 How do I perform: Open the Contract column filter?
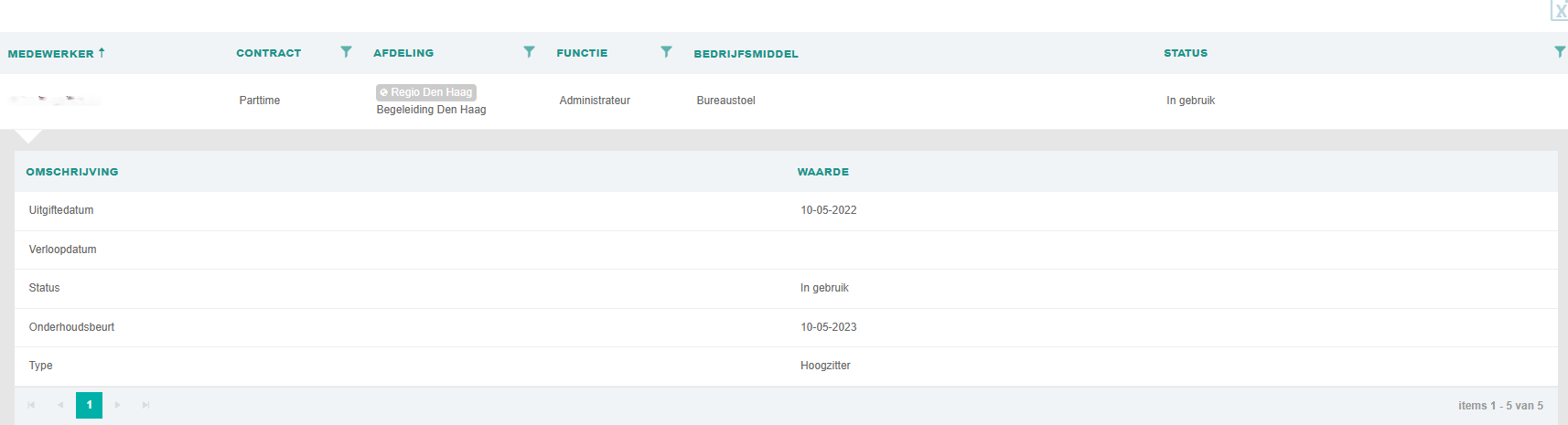coord(346,52)
